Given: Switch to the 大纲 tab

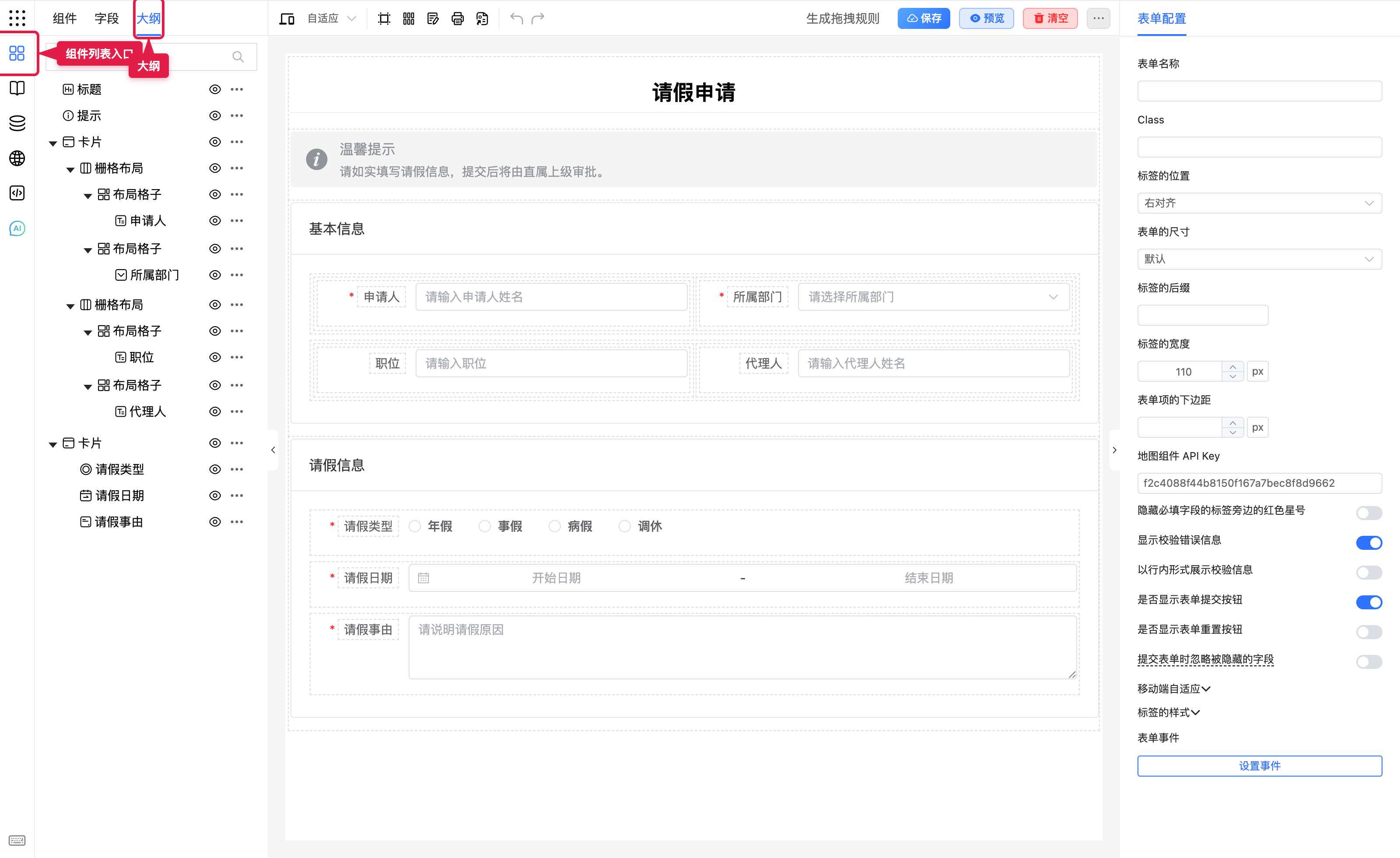Looking at the screenshot, I should (148, 18).
